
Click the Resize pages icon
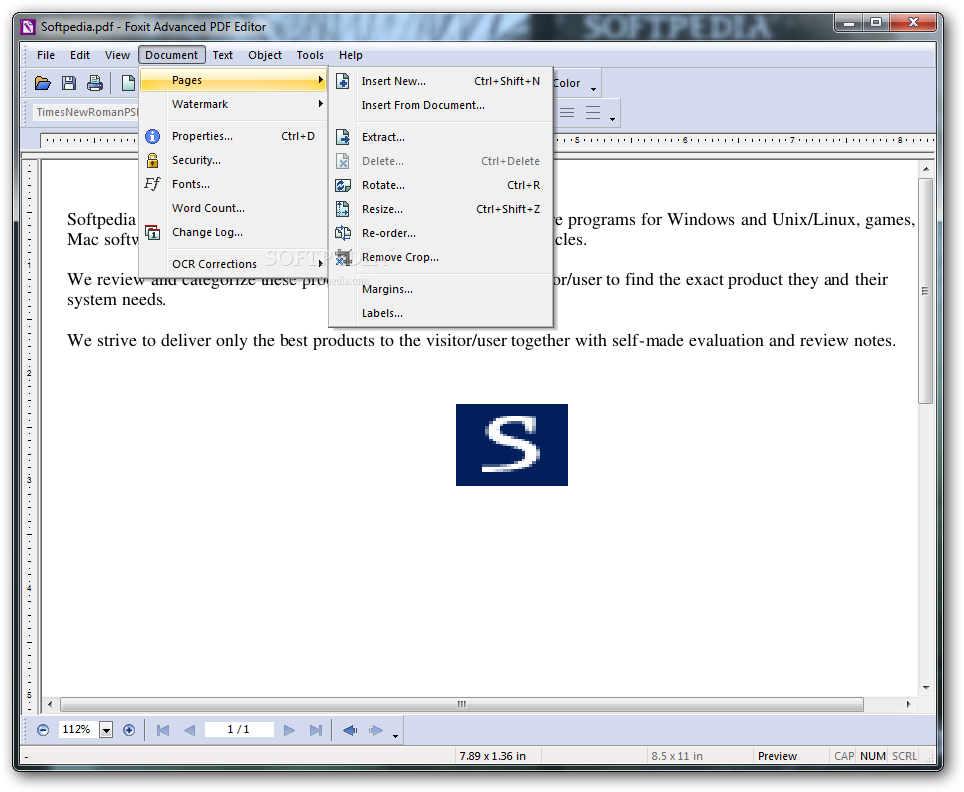[x=343, y=209]
